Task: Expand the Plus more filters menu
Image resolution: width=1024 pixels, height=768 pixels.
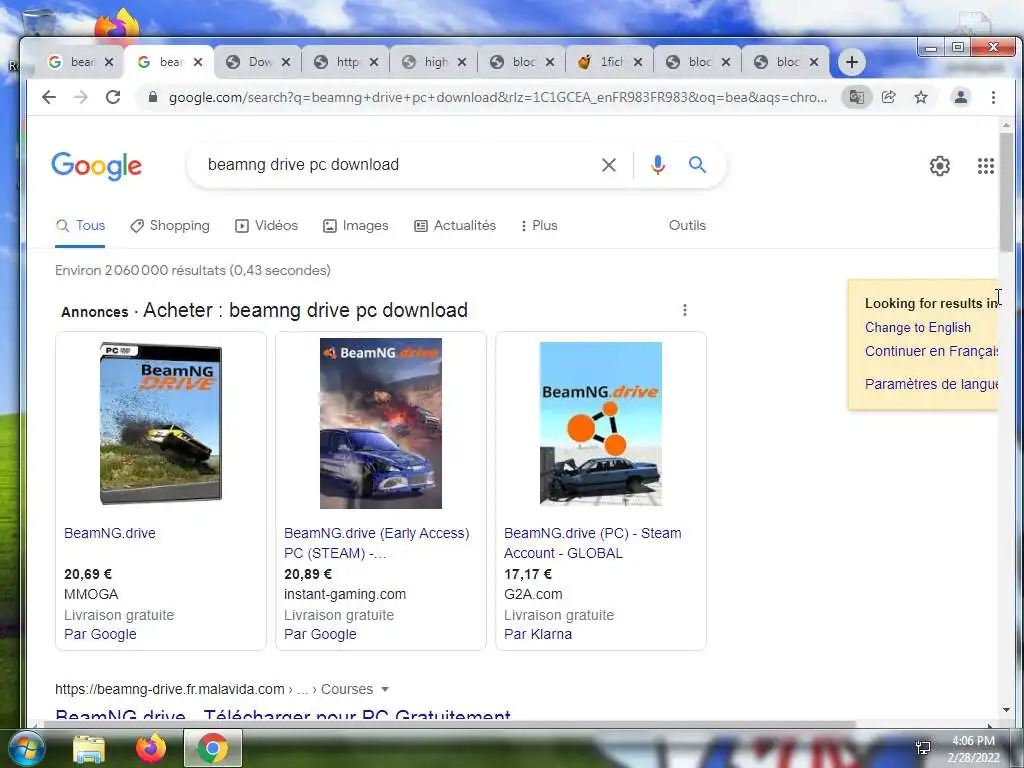Action: pos(539,226)
